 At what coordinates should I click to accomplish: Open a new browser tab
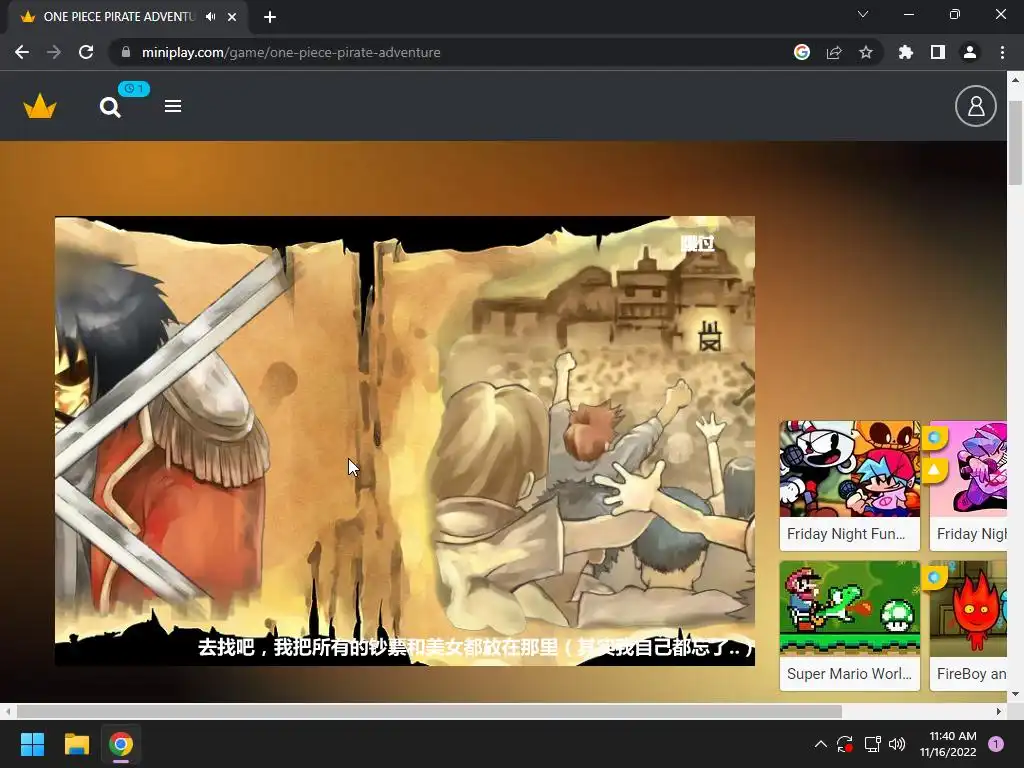270,17
